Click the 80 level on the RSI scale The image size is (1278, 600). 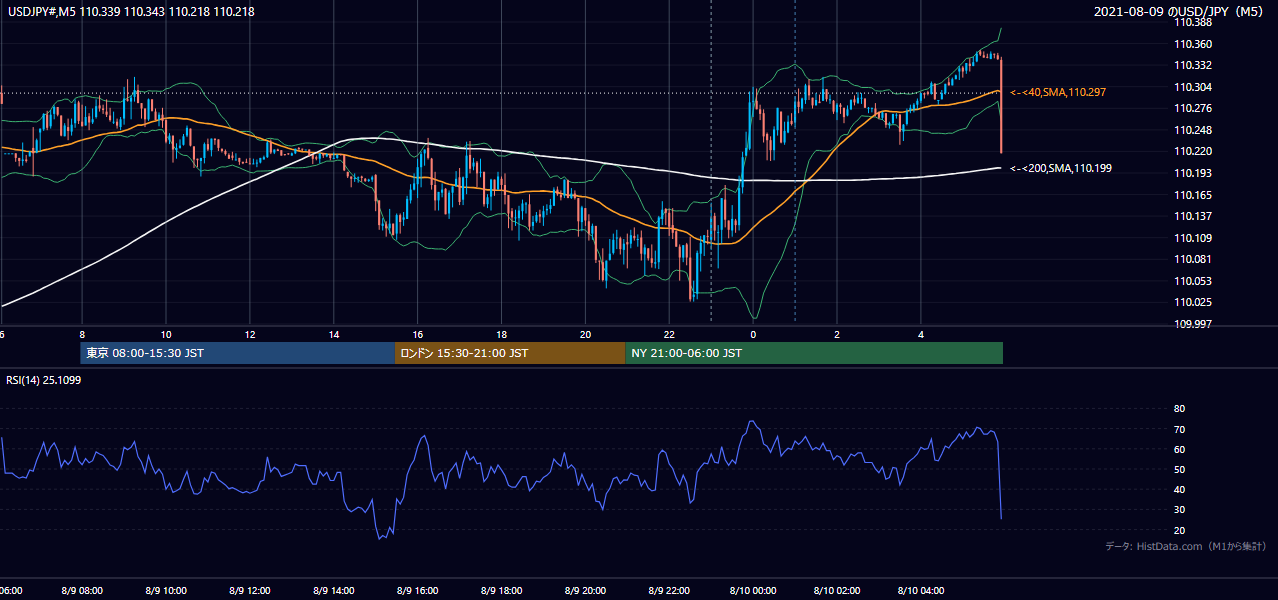click(1179, 409)
